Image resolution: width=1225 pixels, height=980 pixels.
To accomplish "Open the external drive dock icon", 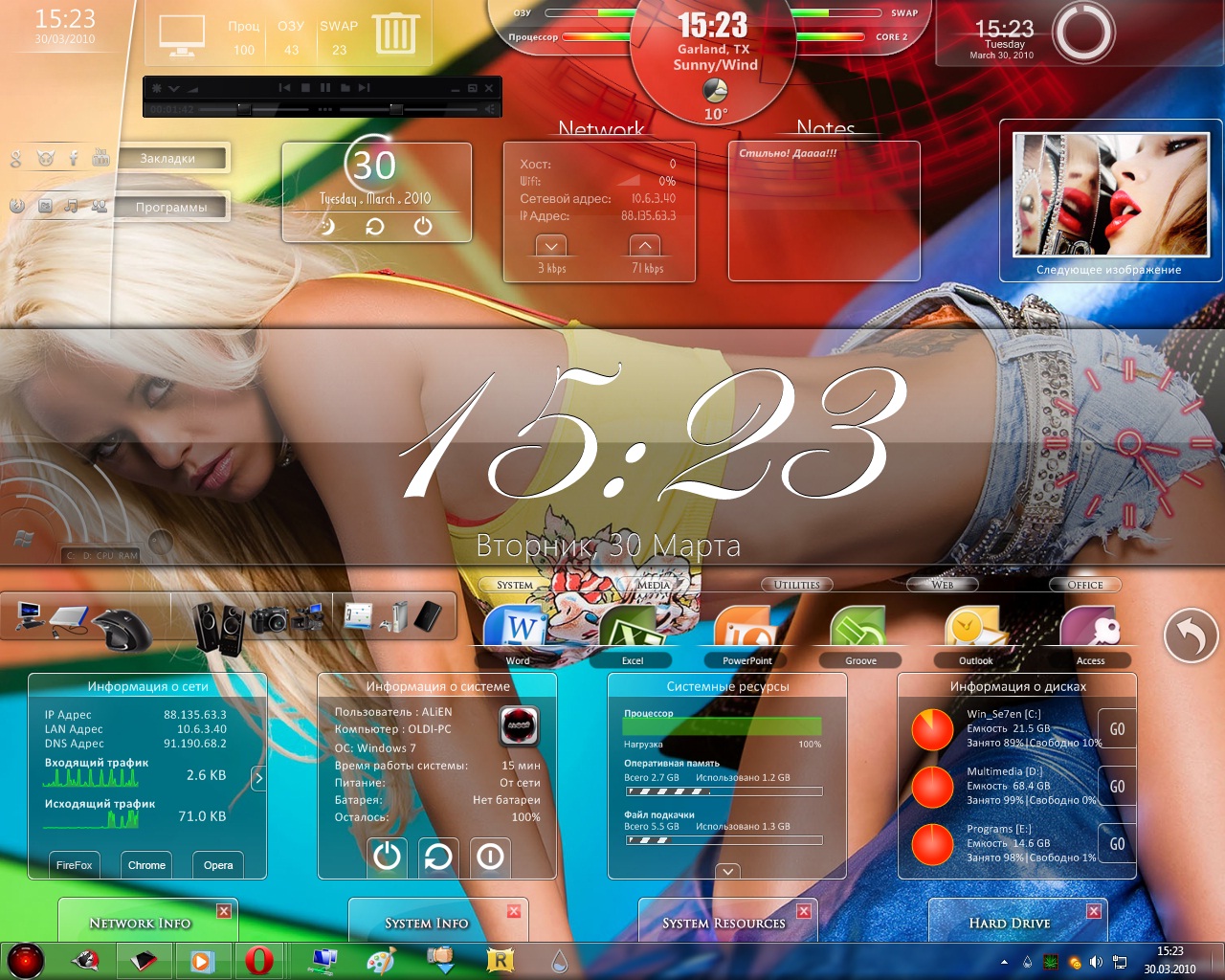I will [71, 620].
